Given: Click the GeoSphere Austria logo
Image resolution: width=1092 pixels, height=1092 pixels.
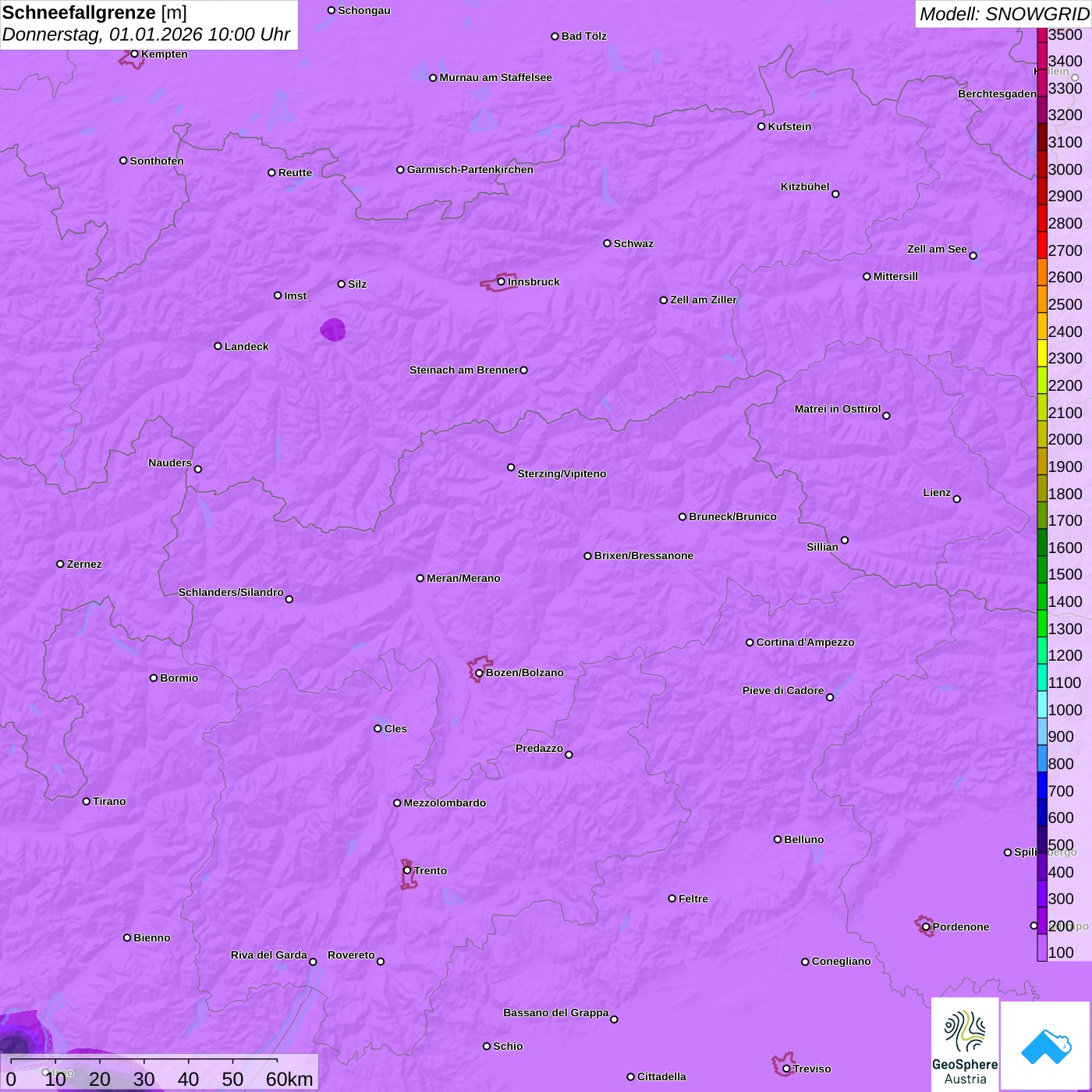Looking at the screenshot, I should pyautogui.click(x=965, y=1045).
